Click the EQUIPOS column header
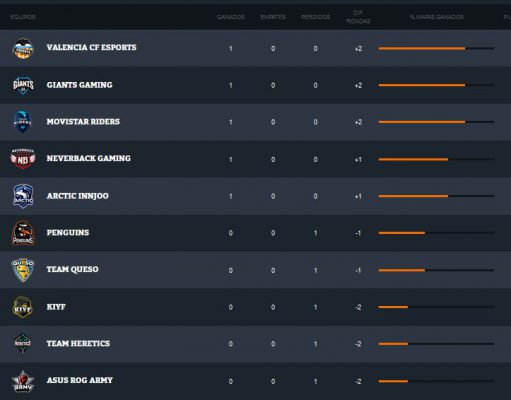Viewport: 511px width, 400px height. tap(23, 17)
